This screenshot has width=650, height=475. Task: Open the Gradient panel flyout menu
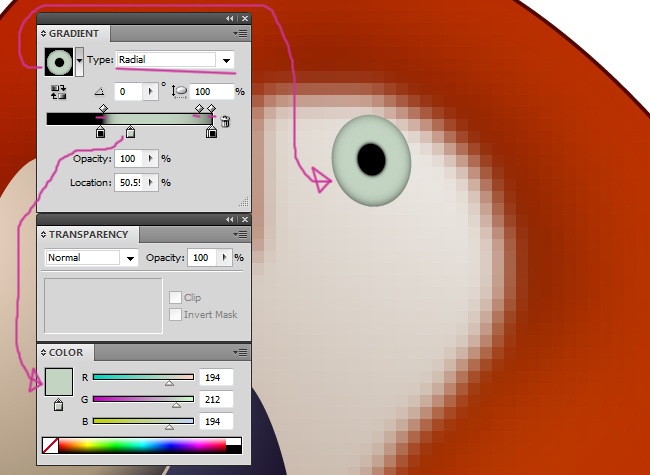(241, 33)
